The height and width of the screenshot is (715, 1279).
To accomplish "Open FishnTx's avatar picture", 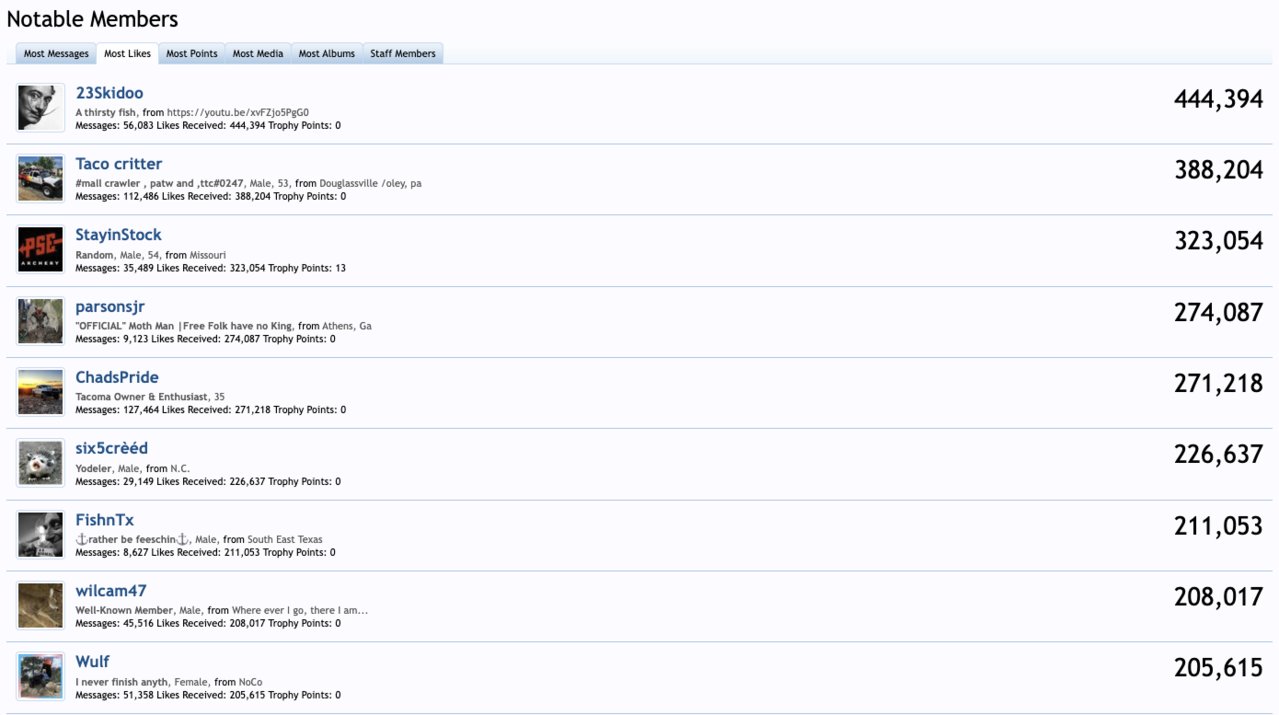I will [x=40, y=535].
